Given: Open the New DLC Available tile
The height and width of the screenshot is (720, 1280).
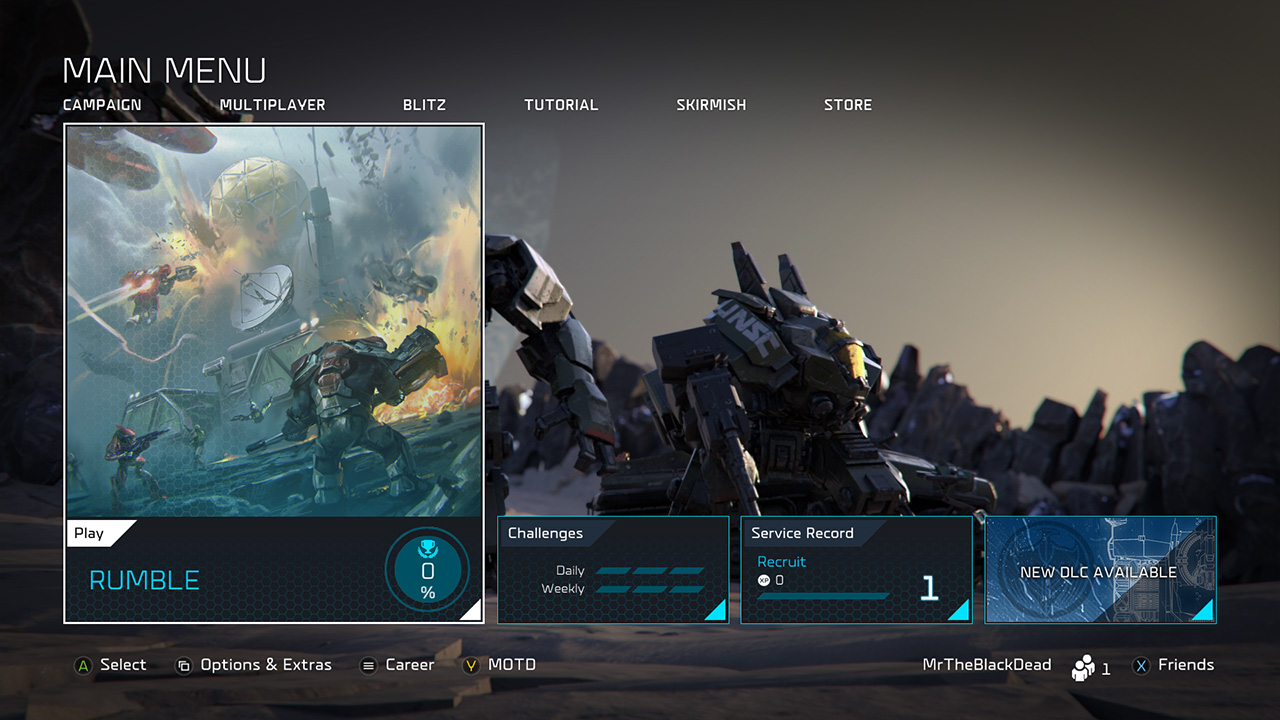Looking at the screenshot, I should pos(1100,570).
